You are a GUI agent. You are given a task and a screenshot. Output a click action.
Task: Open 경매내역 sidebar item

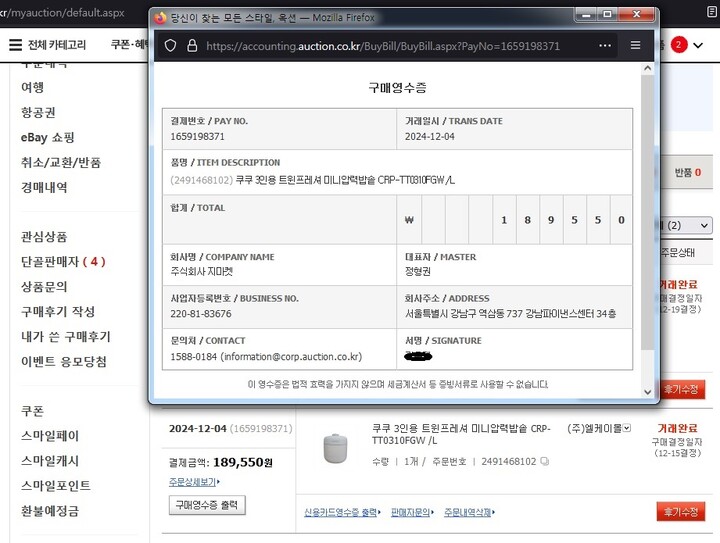click(44, 187)
